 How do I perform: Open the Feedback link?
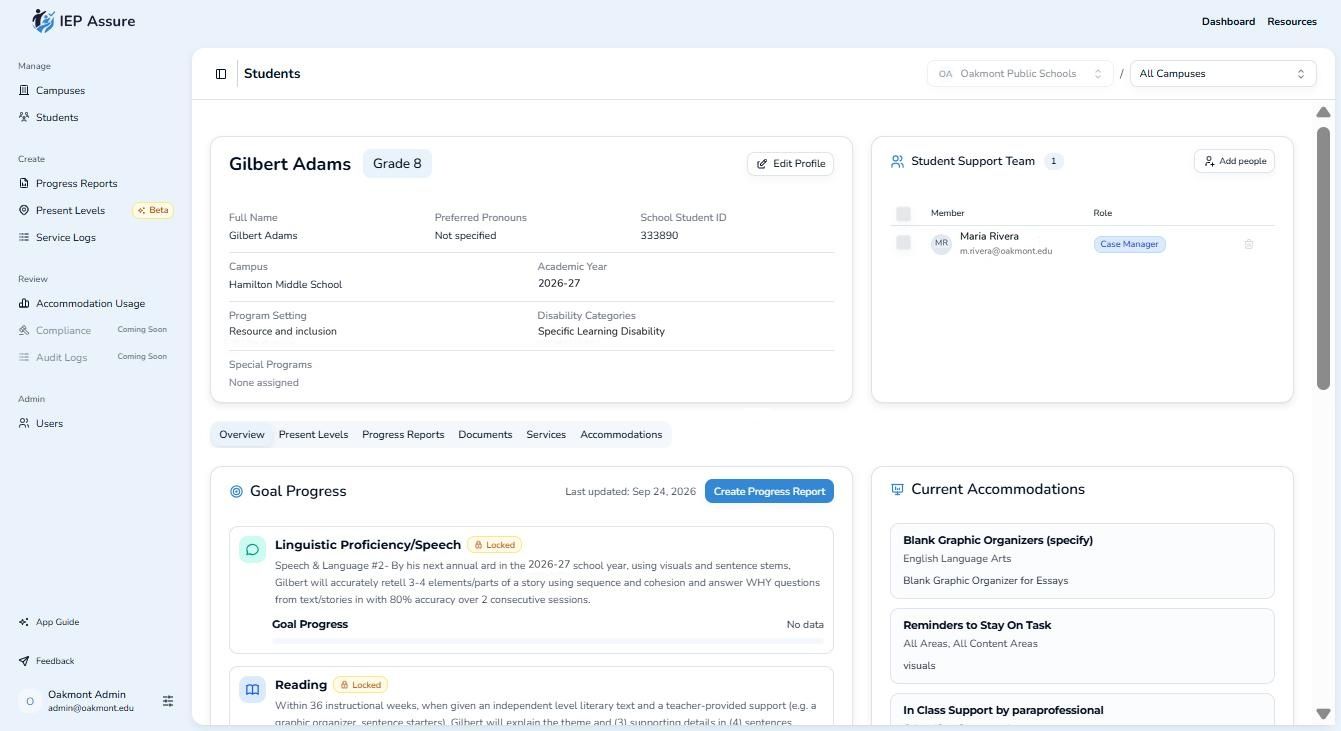(55, 661)
